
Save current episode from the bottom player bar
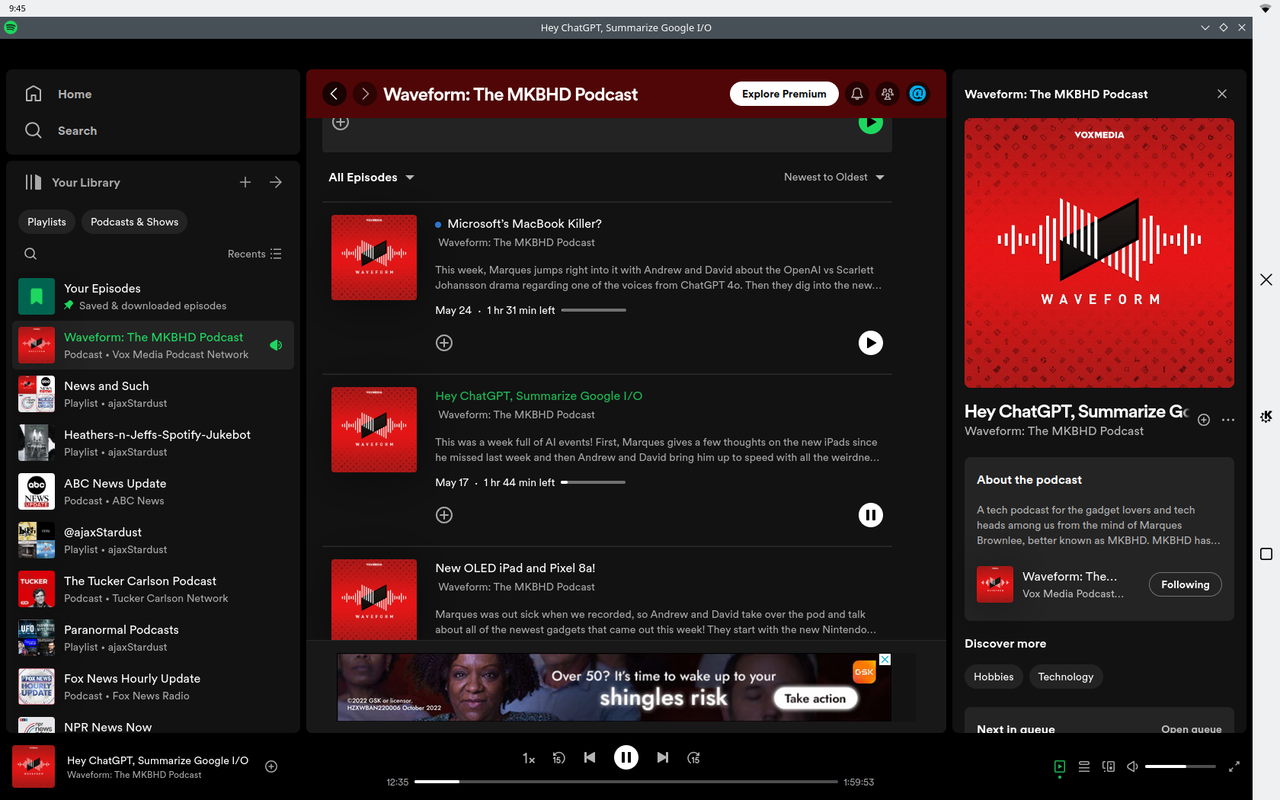click(271, 767)
